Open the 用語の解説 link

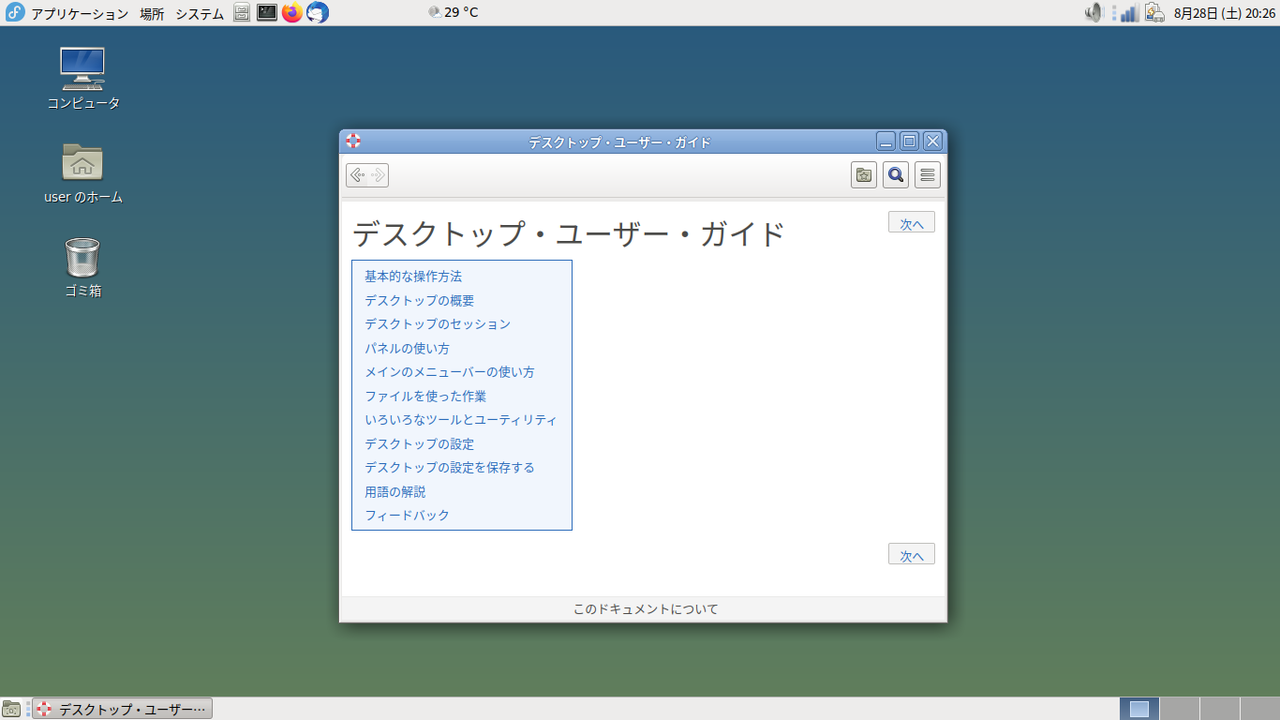point(395,492)
